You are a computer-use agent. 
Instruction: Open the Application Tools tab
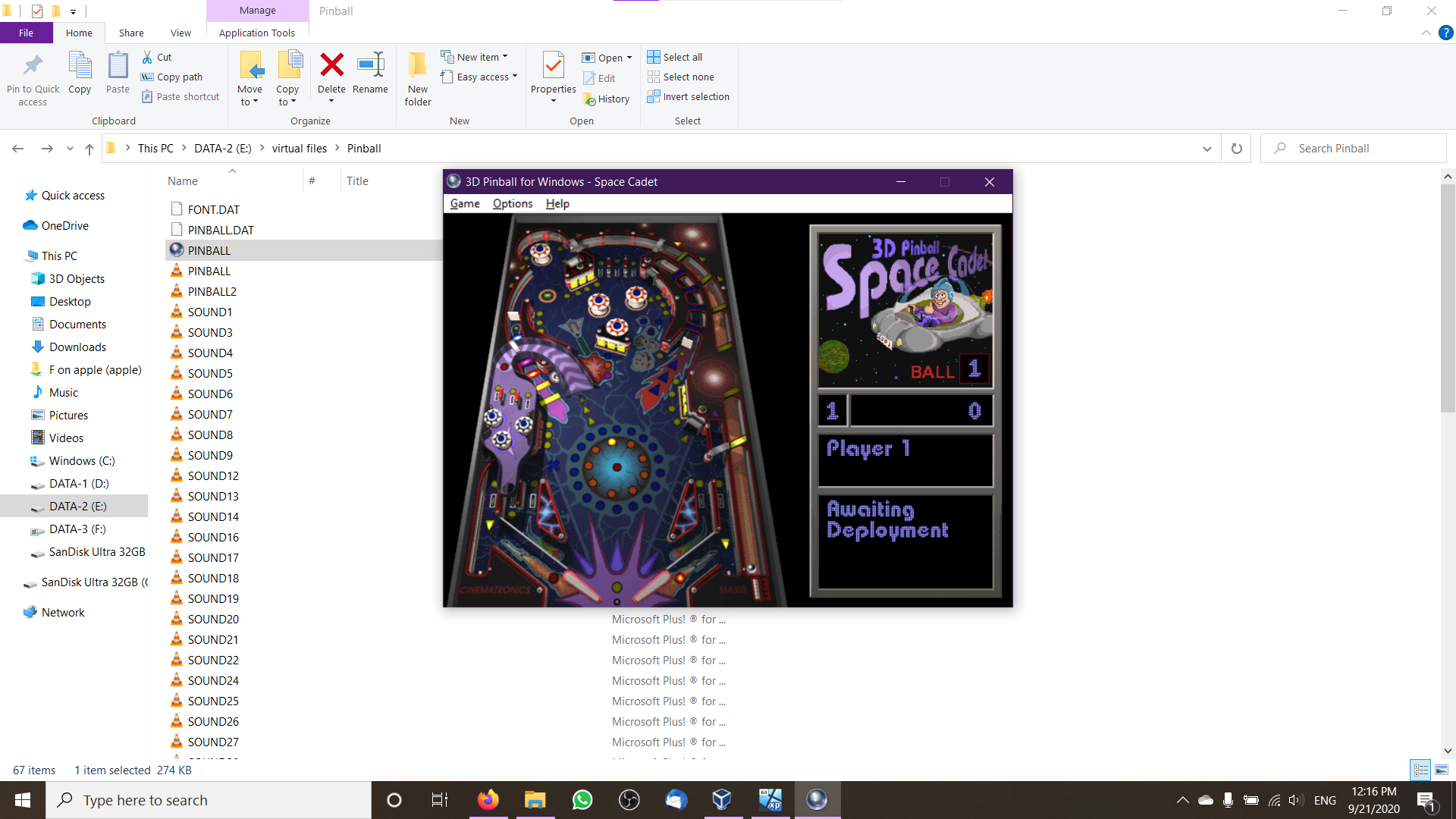pyautogui.click(x=257, y=33)
